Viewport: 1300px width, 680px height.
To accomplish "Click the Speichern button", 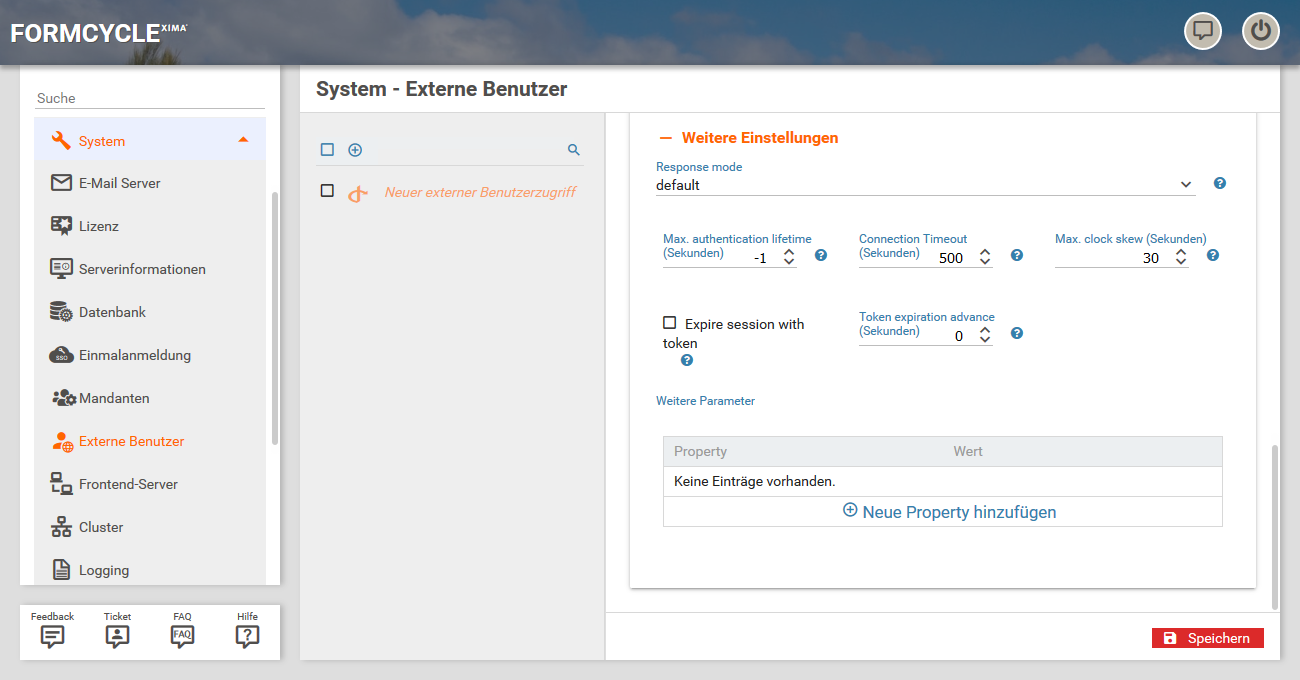I will coord(1207,638).
